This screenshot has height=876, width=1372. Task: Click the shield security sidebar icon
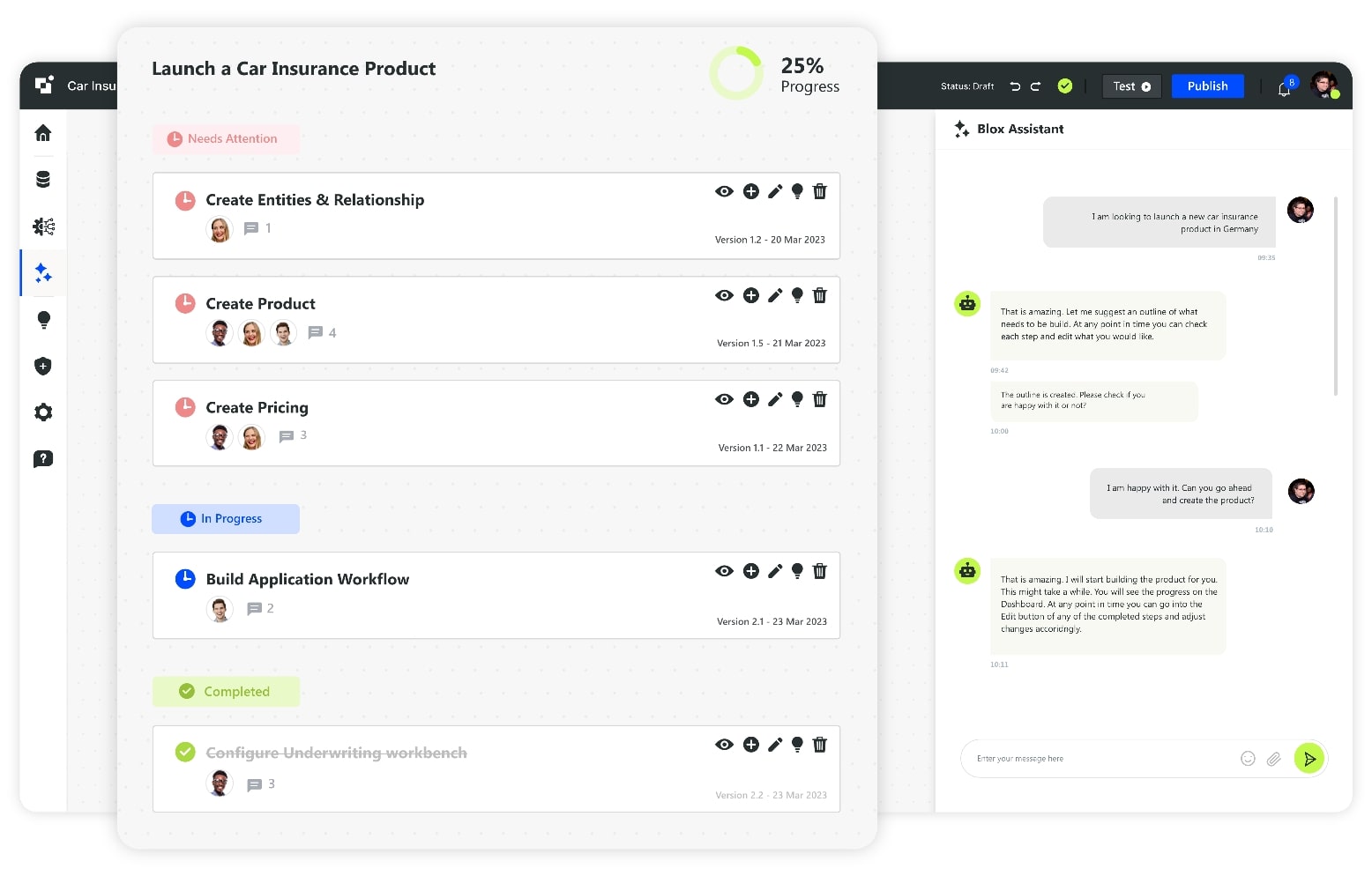(x=42, y=366)
